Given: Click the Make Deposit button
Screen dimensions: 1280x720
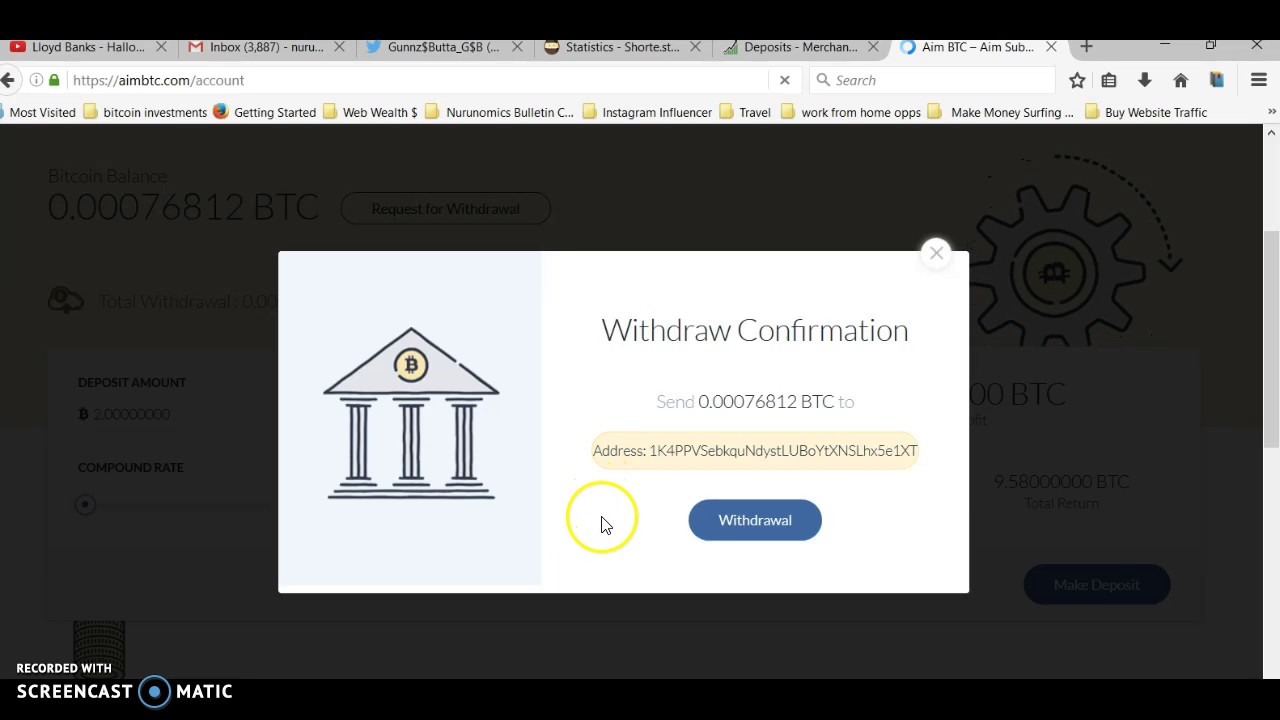Looking at the screenshot, I should point(1096,585).
